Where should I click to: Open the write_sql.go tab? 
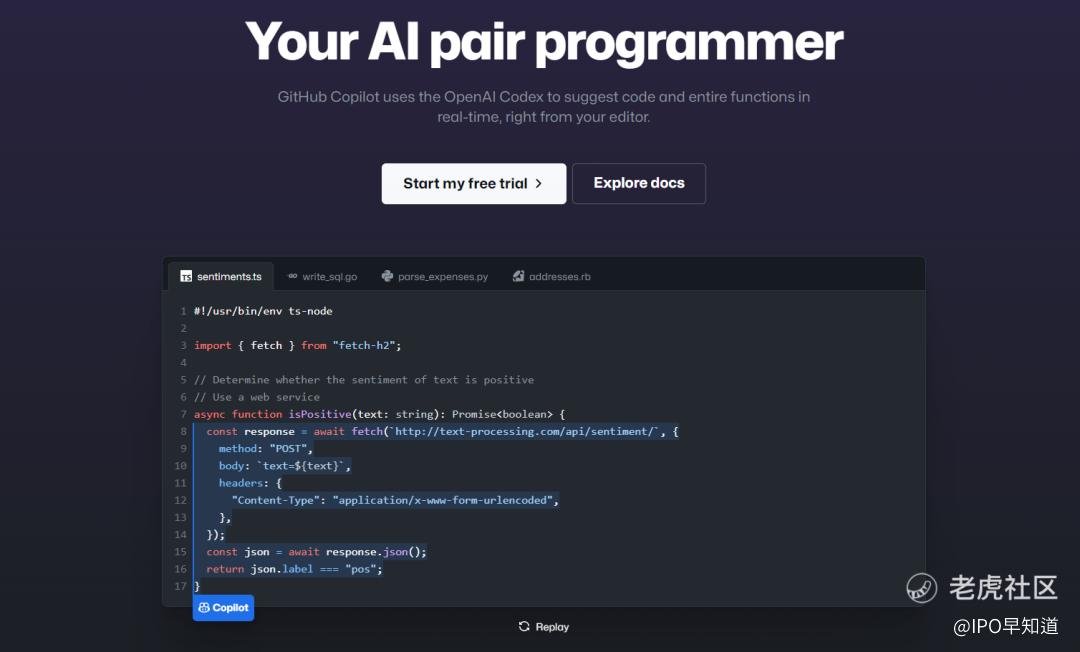point(322,276)
